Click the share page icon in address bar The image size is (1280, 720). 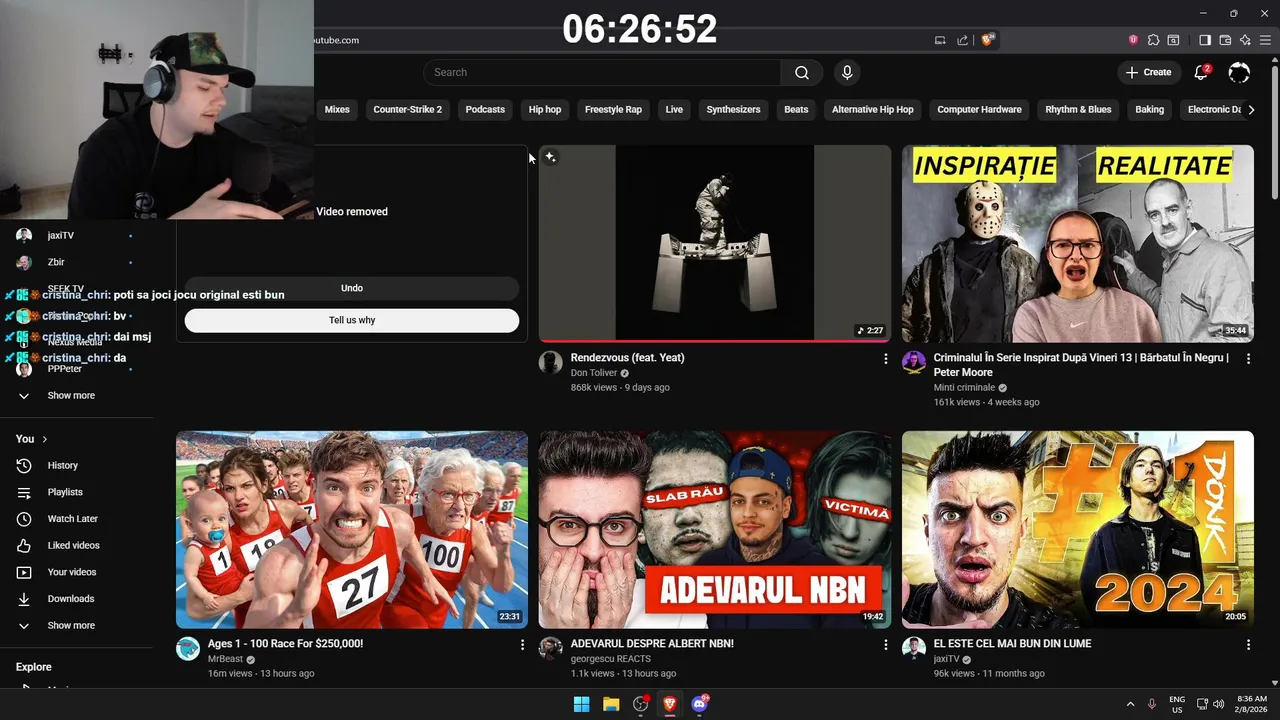pos(962,40)
